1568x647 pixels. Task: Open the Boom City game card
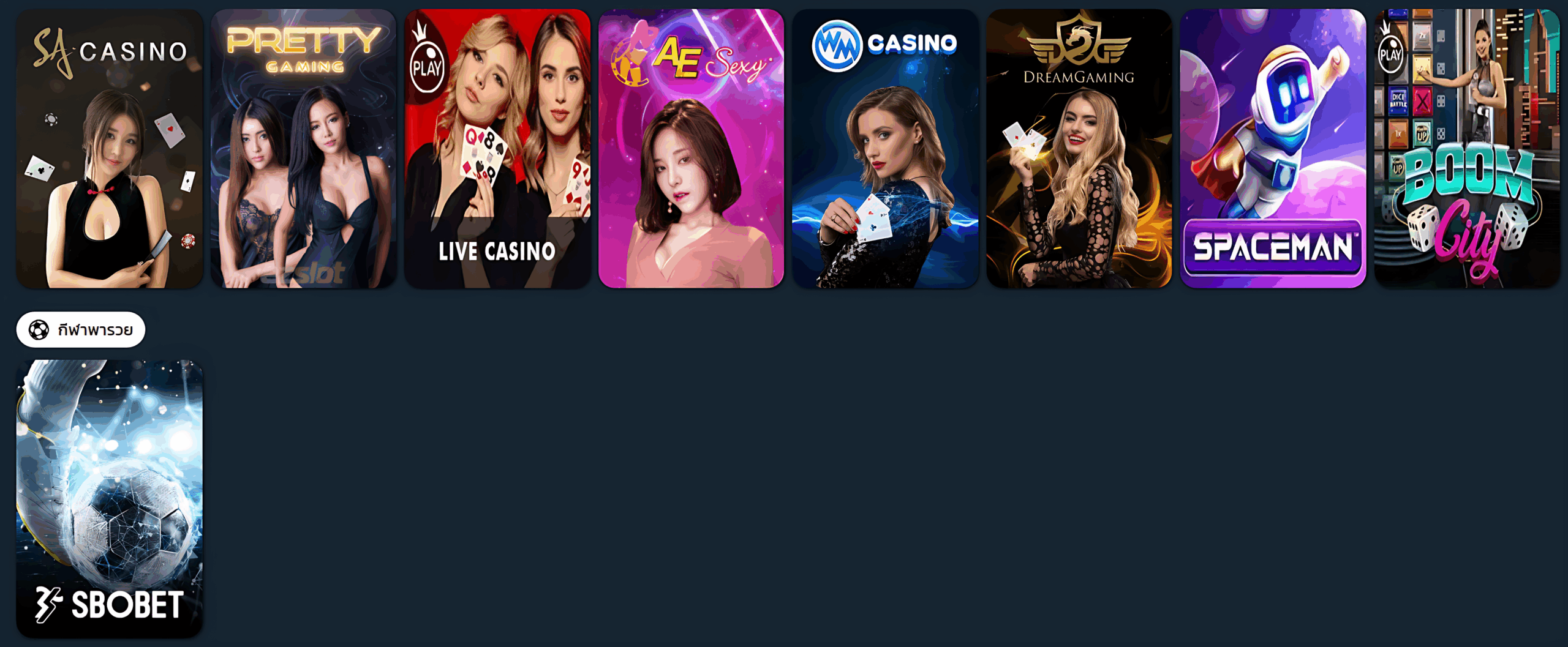point(1467,148)
